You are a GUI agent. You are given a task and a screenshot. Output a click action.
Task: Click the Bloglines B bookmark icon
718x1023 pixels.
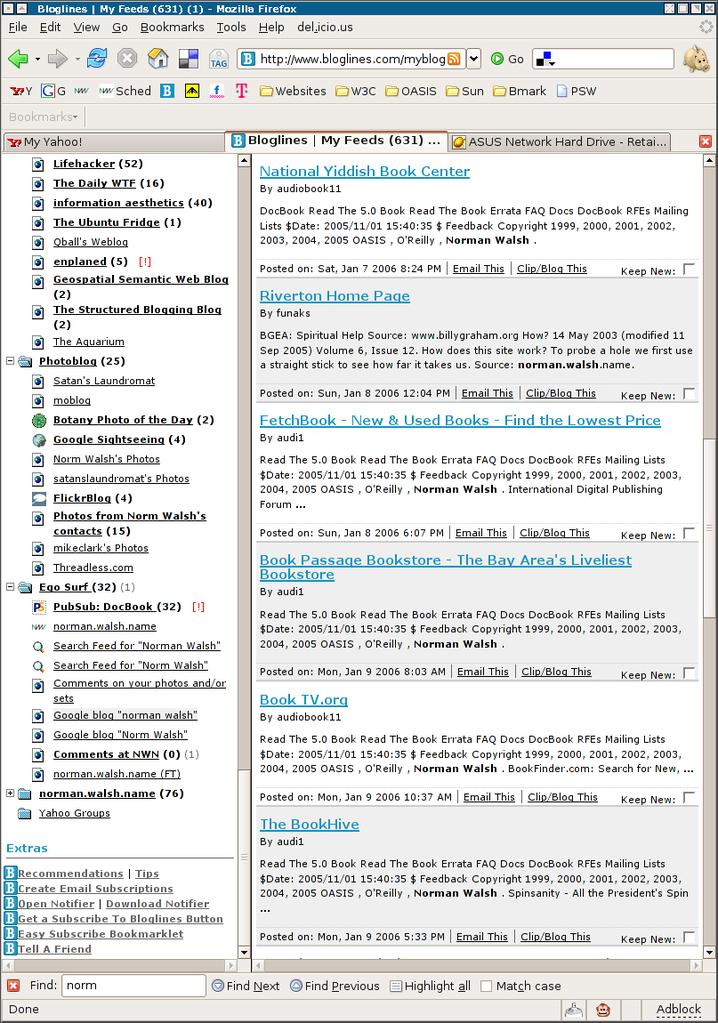point(167,91)
